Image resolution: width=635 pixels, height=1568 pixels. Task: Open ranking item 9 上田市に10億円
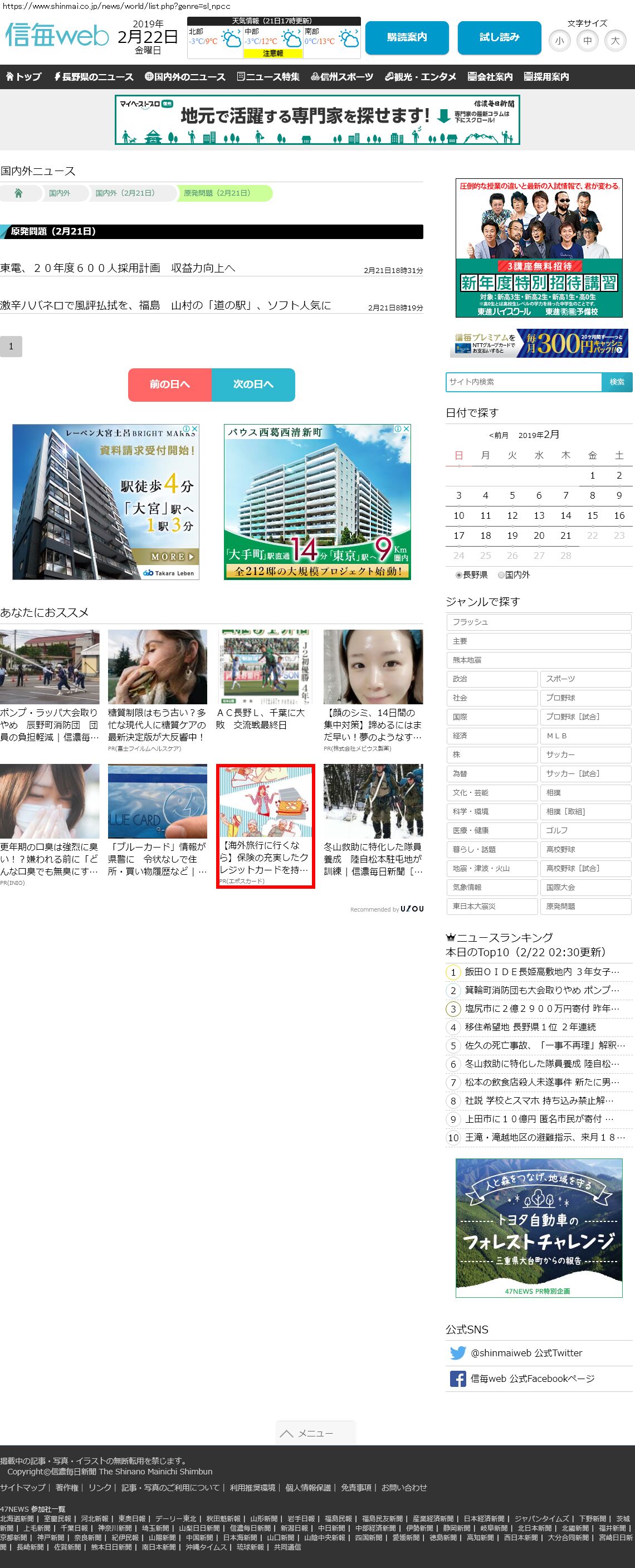[x=539, y=1119]
